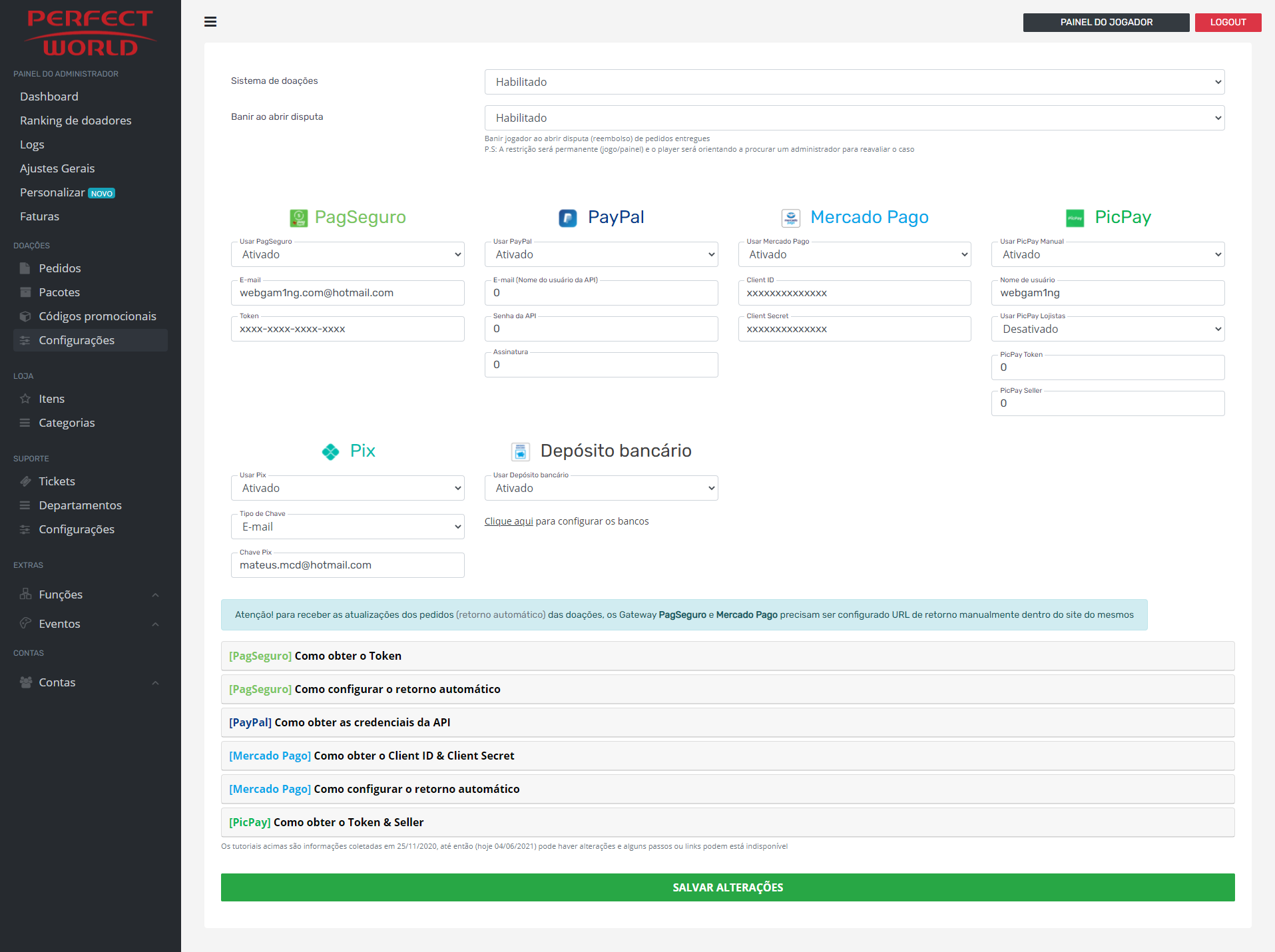This screenshot has width=1275, height=952.
Task: Click the Pacotes box icon
Action: point(25,292)
